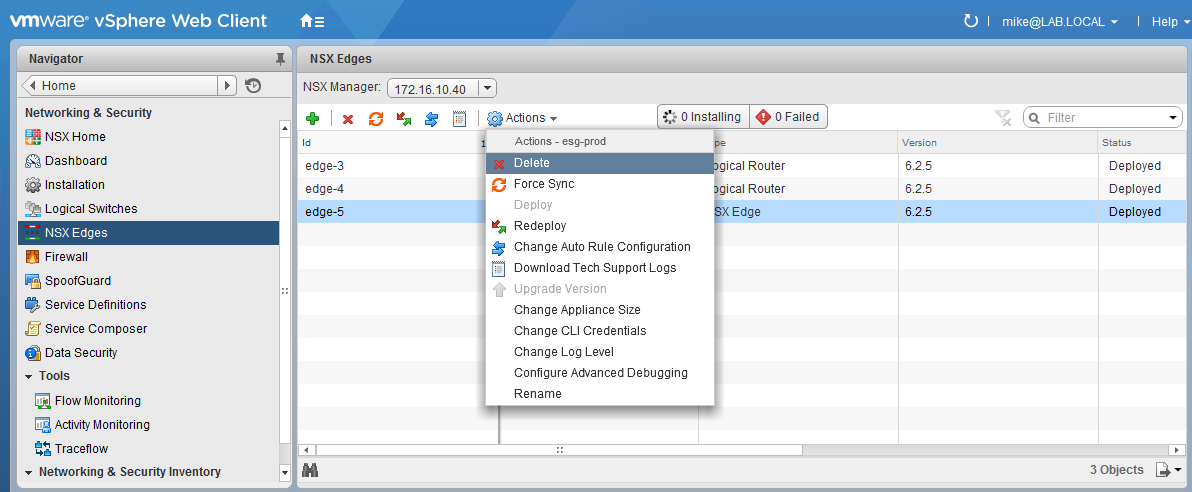
Task: Click into the Filter search field
Action: pyautogui.click(x=1103, y=118)
